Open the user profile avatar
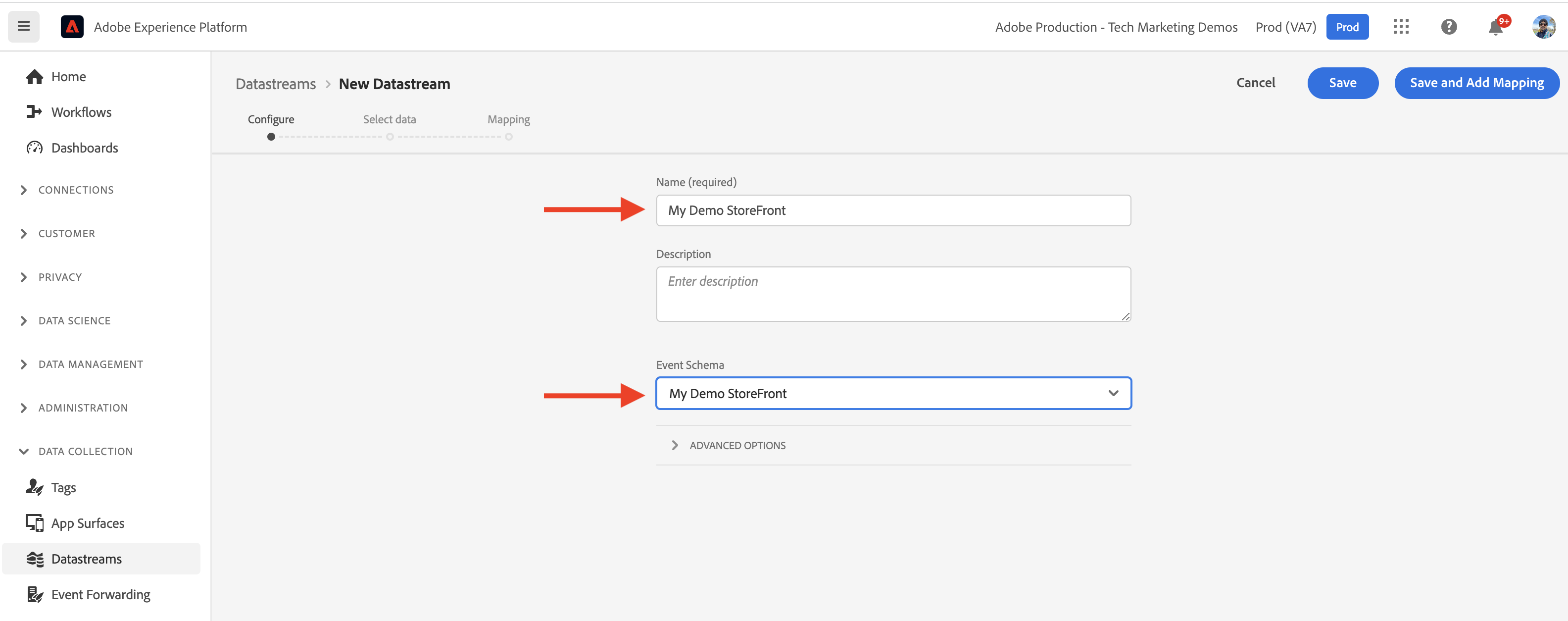 click(1543, 27)
